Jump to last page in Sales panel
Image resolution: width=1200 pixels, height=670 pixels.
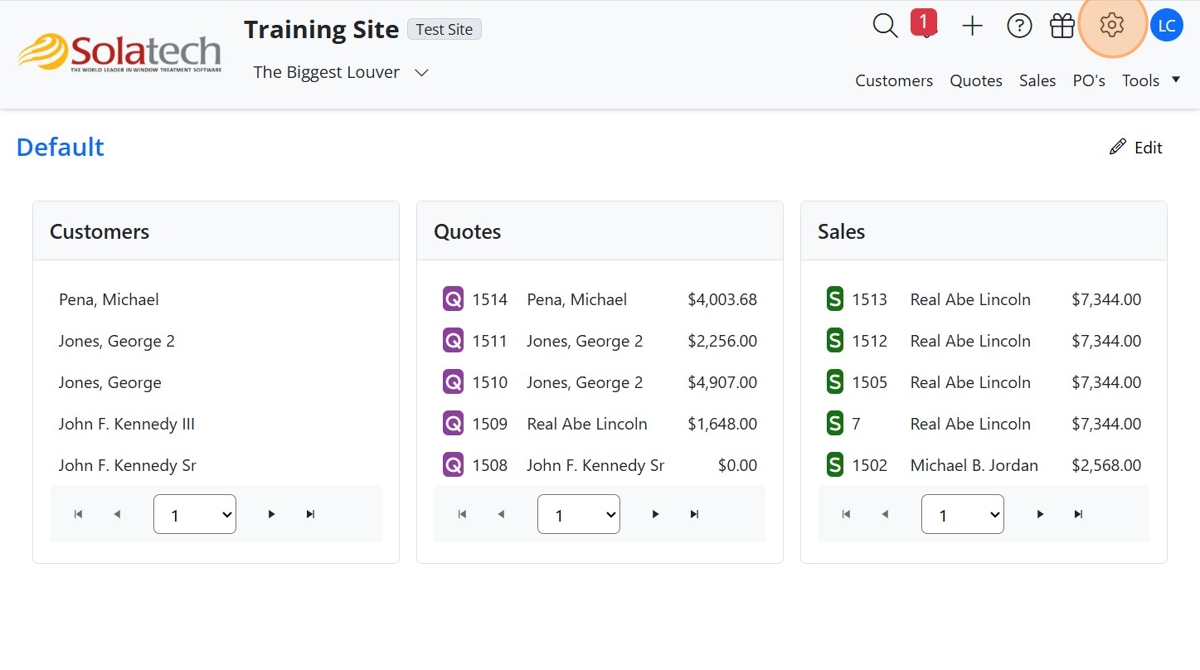pos(1078,514)
